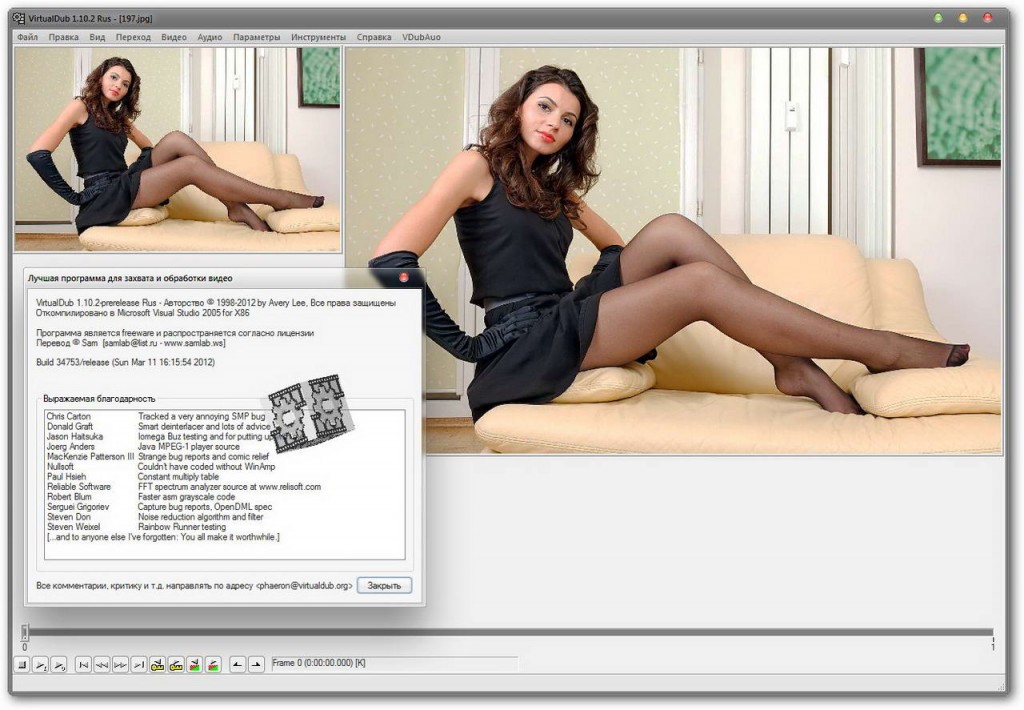Seek to the next scene change

coord(213,665)
